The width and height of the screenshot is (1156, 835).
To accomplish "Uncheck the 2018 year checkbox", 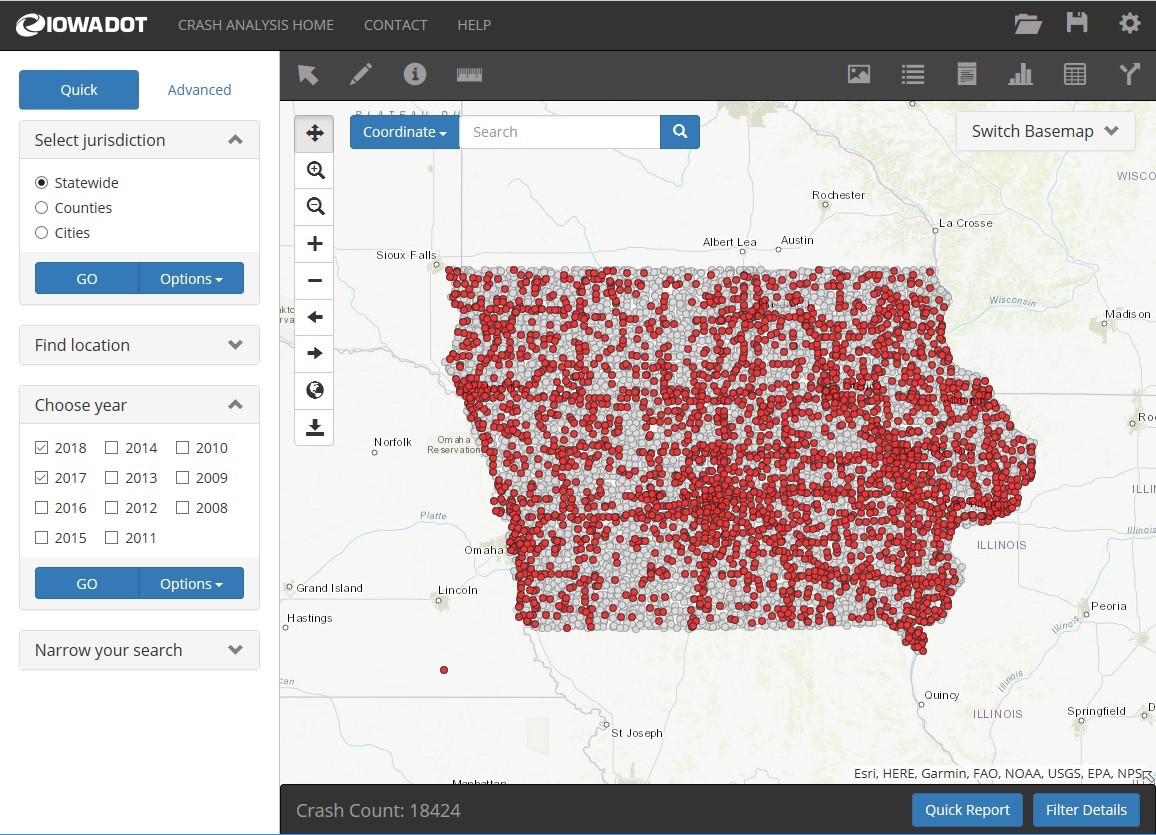I will (42, 448).
